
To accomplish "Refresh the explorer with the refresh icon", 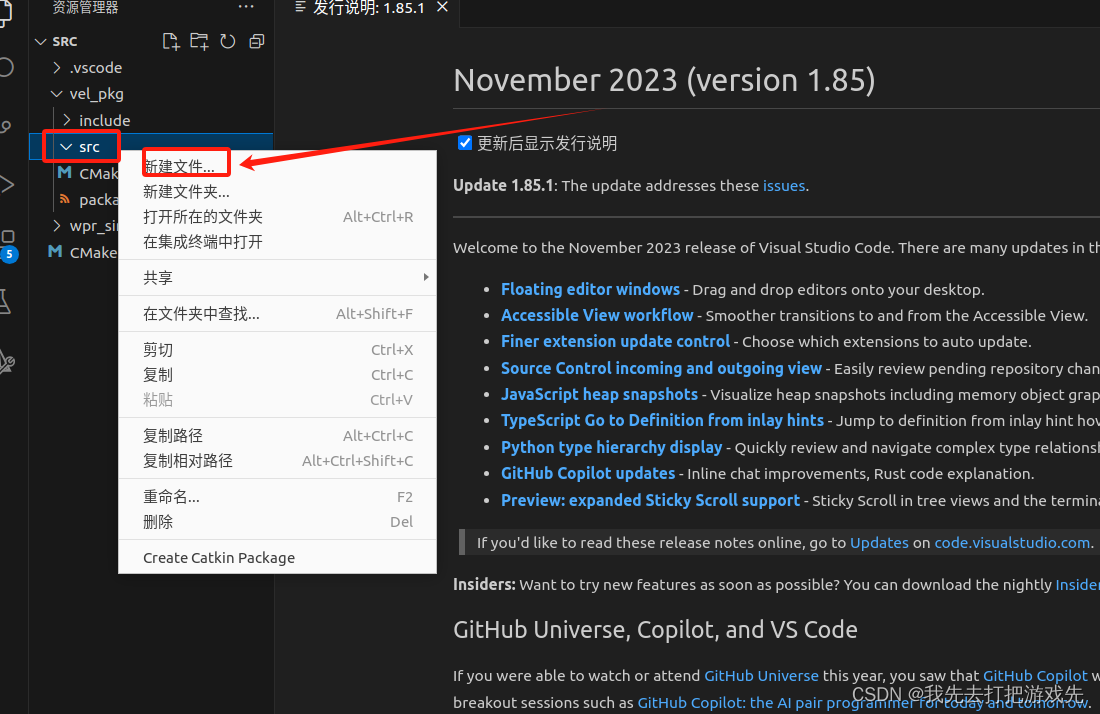I will [227, 41].
